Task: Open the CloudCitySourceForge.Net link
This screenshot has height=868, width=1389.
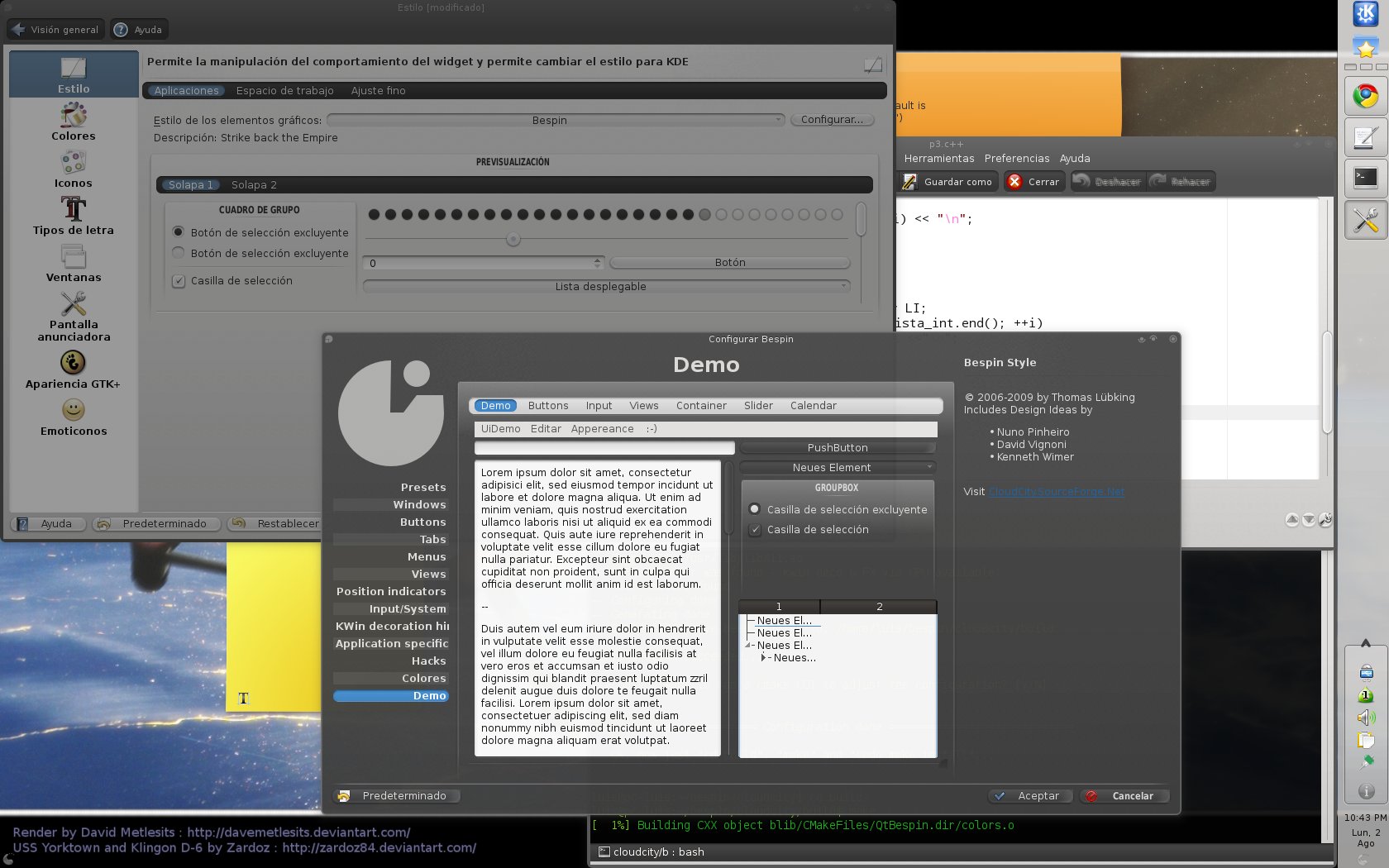Action: click(x=1057, y=492)
